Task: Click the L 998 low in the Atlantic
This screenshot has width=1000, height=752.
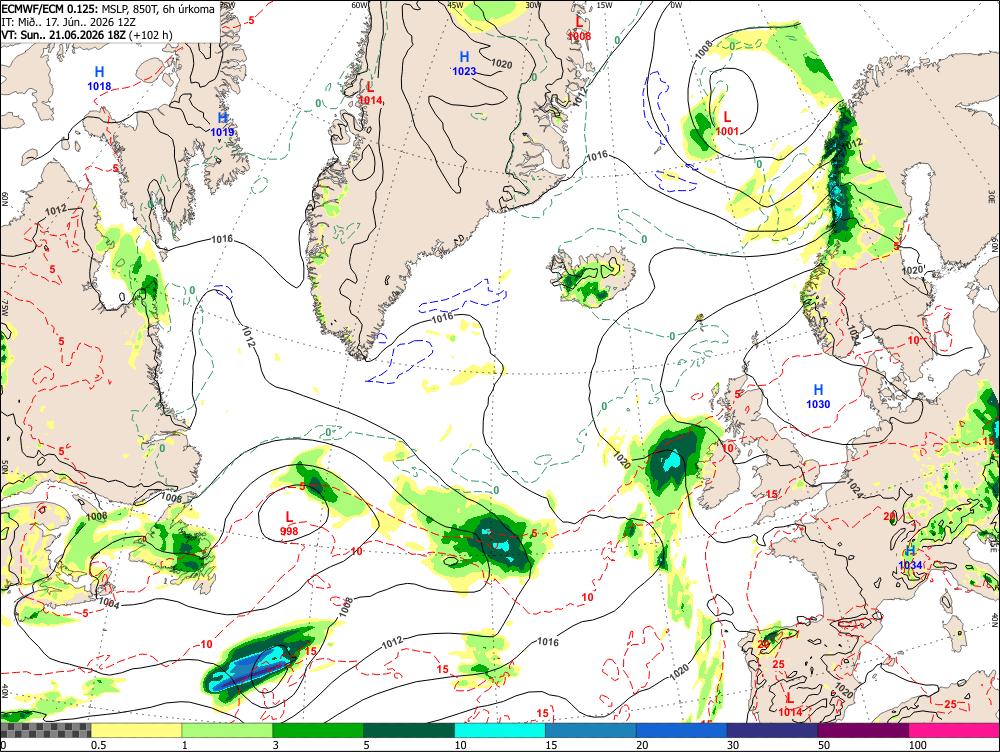Action: 289,523
